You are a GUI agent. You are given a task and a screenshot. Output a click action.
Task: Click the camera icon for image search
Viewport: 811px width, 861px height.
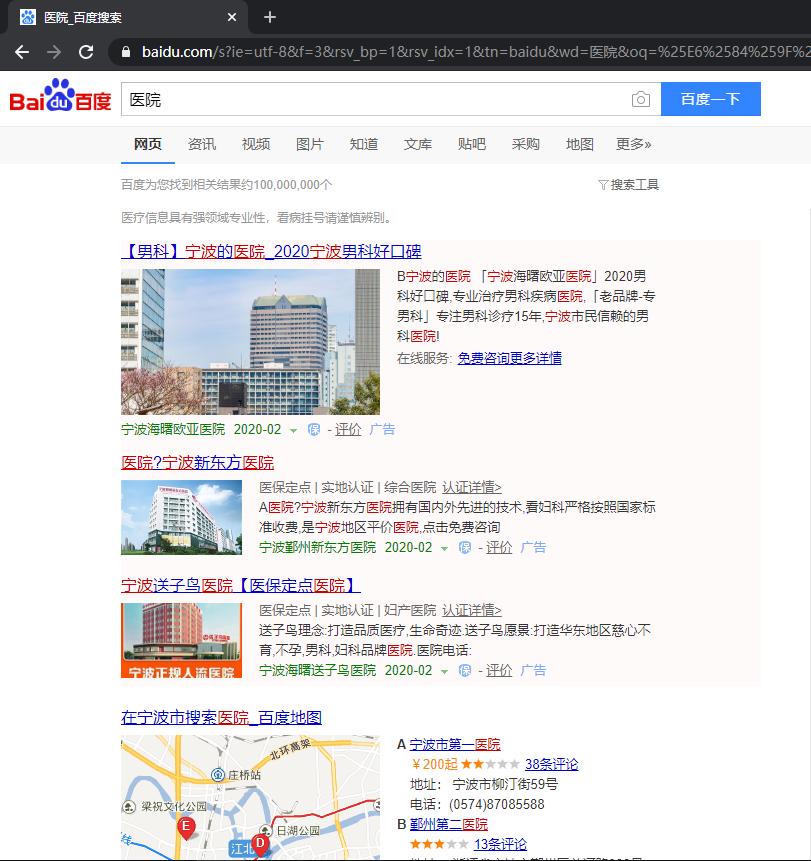[x=641, y=99]
